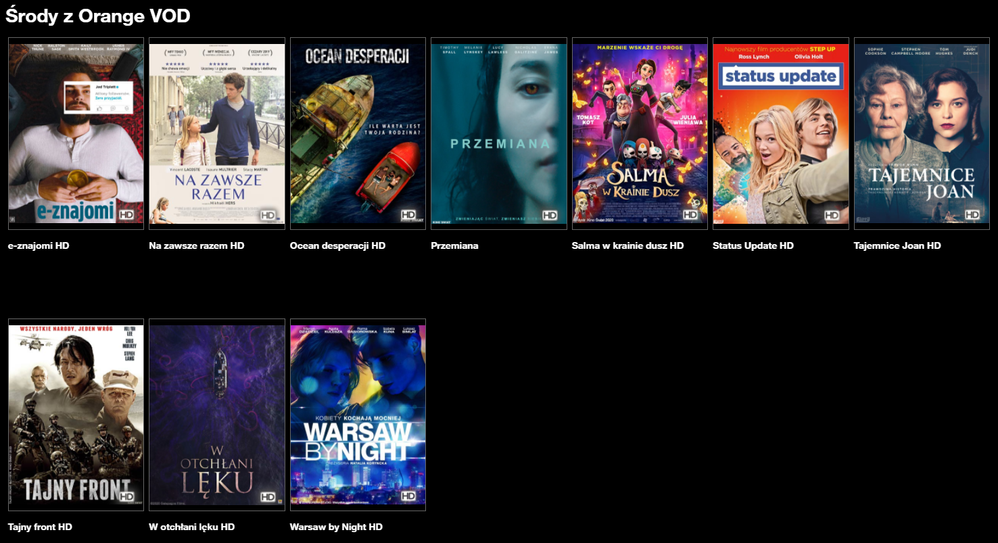Image resolution: width=998 pixels, height=543 pixels.
Task: Click HD badge on Przemiana poster
Action: [x=550, y=215]
